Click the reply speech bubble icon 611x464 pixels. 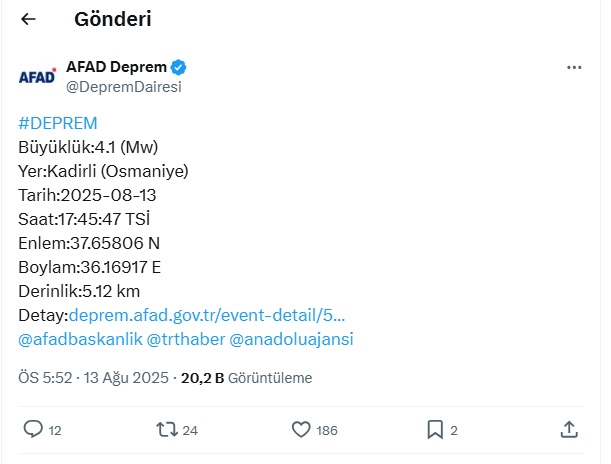point(33,429)
